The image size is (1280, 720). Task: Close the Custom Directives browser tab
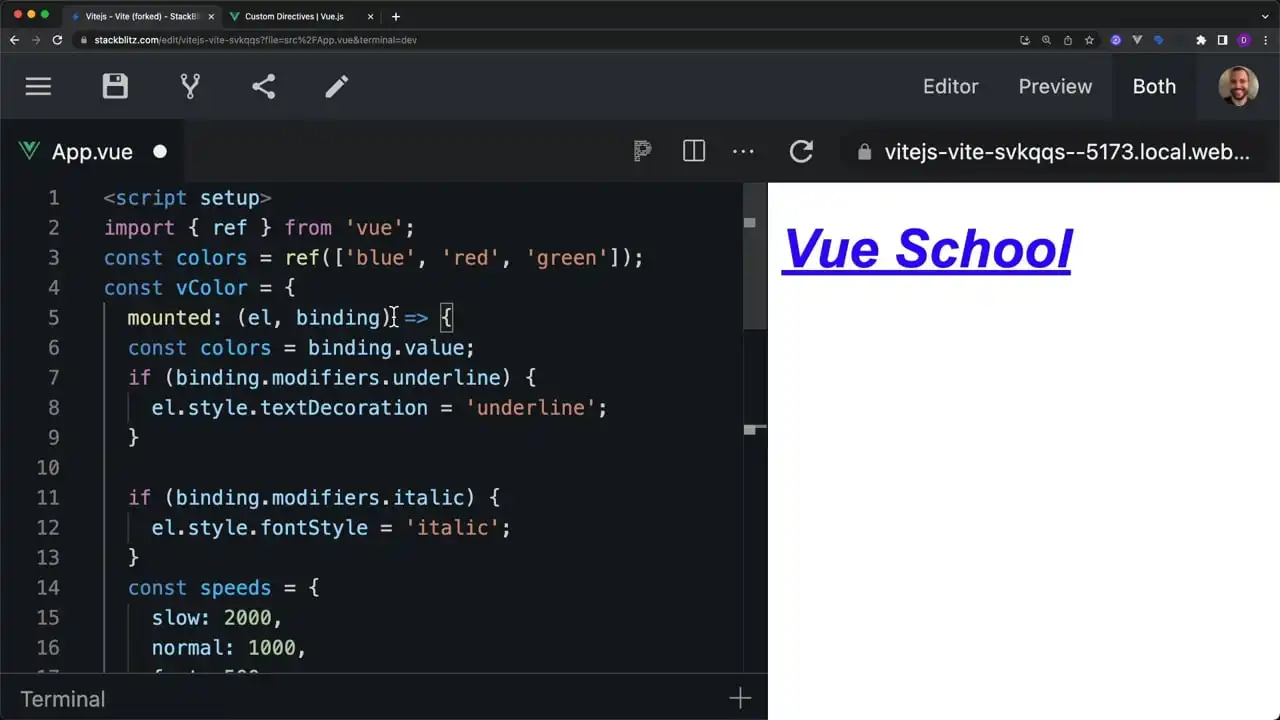click(x=370, y=16)
